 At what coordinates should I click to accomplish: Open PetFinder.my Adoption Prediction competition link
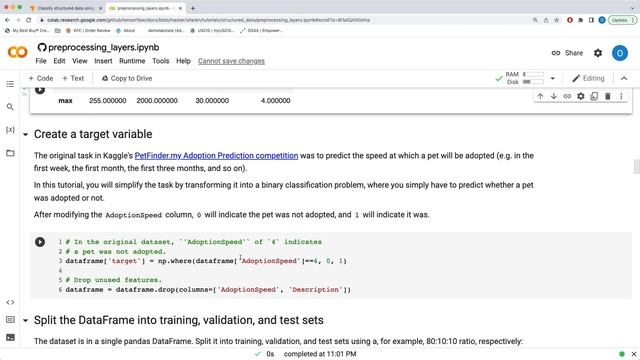(216, 156)
